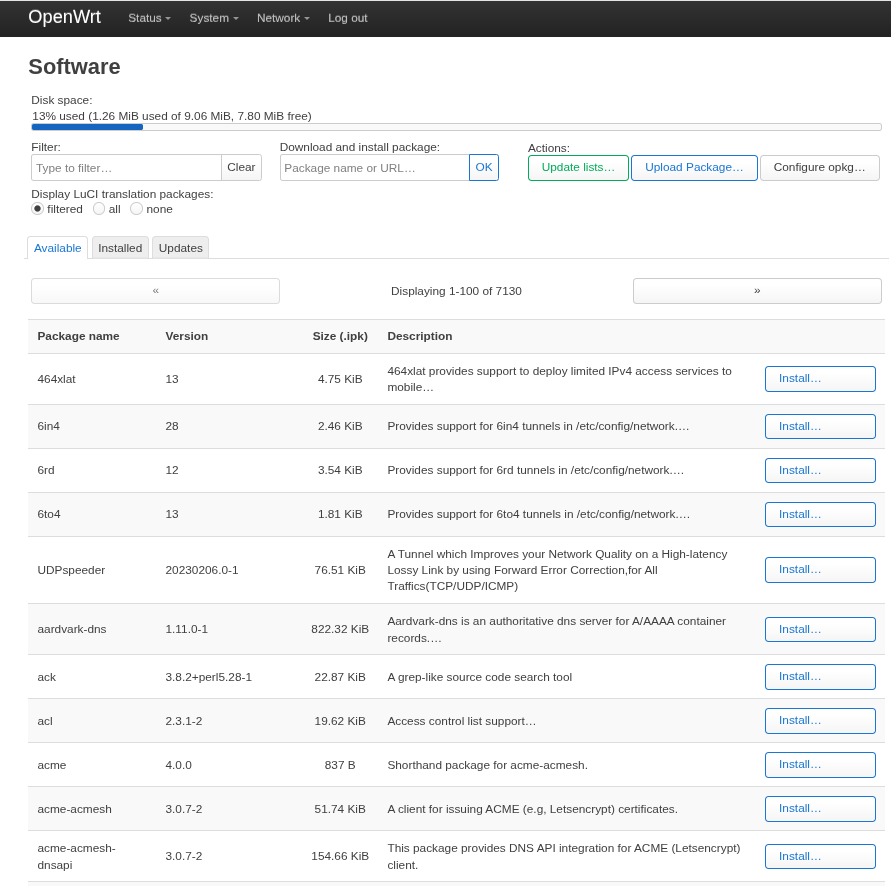This screenshot has height=886, width=891.
Task: Log out of OpenWrt
Action: [x=347, y=18]
